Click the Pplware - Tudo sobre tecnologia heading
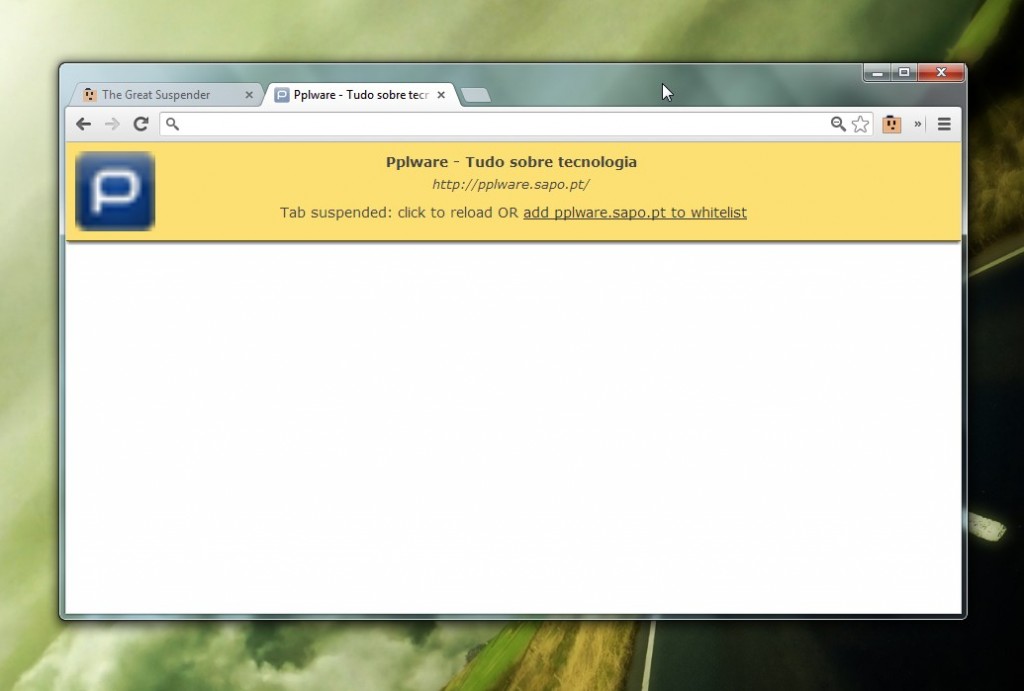 tap(511, 162)
